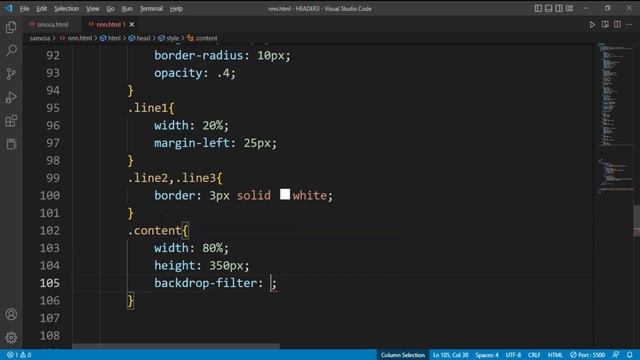Open Run and Debug view
This screenshot has height=360, width=640.
pyautogui.click(x=11, y=97)
